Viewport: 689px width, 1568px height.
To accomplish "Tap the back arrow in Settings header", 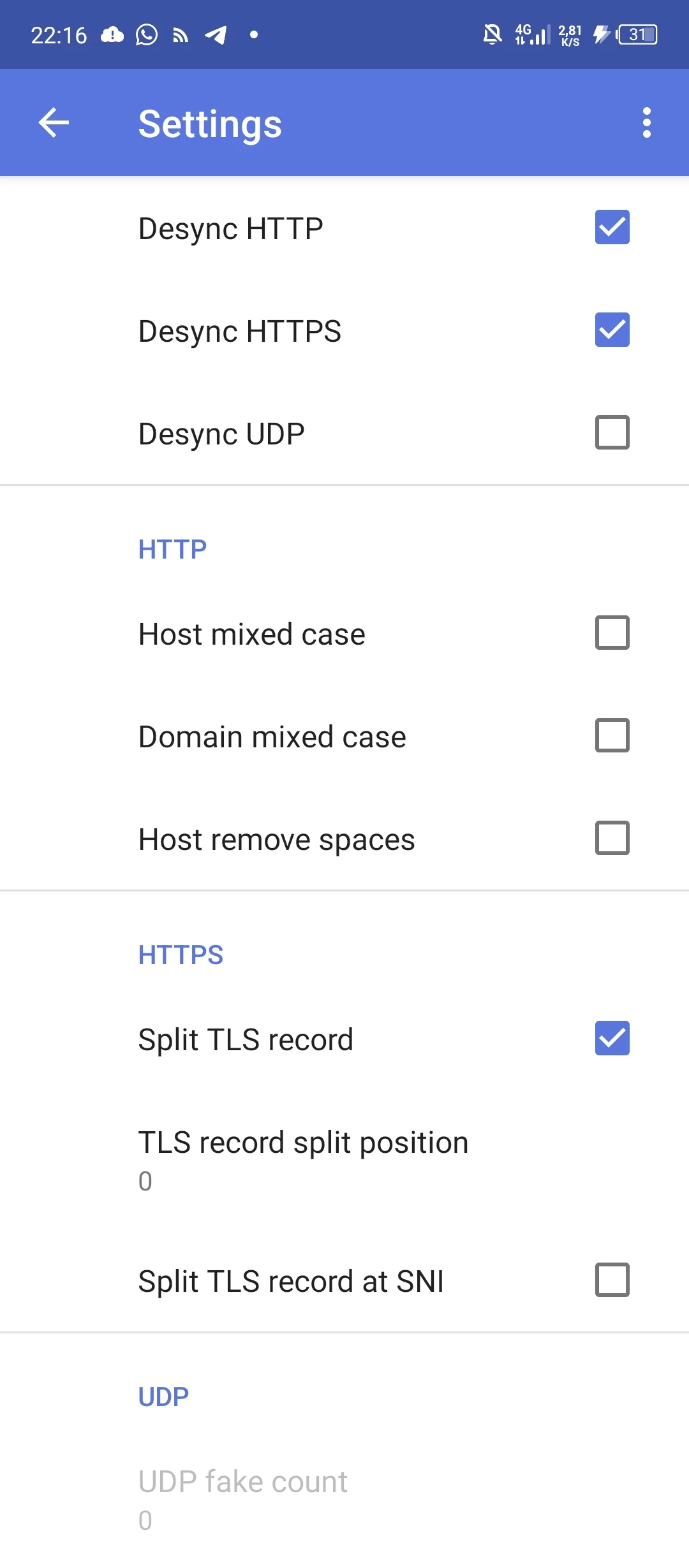I will [x=54, y=123].
